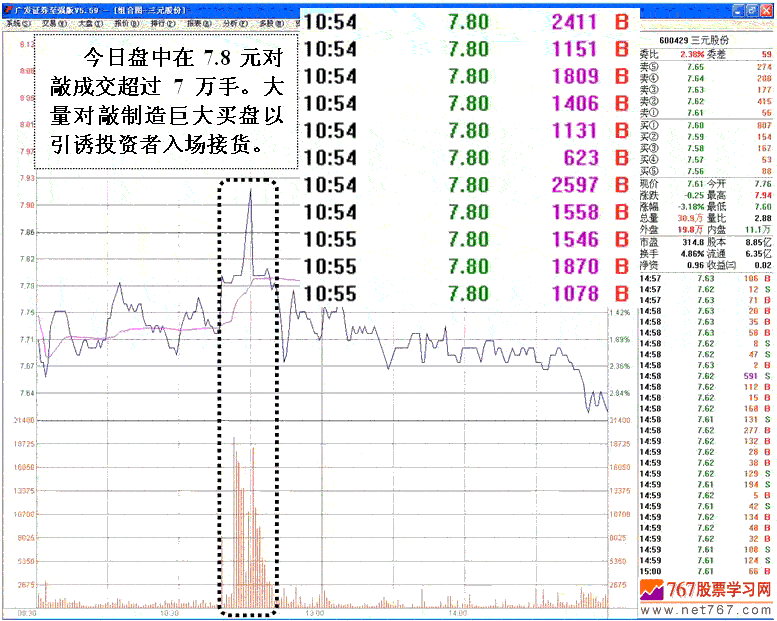
Task: Open the 大盘 menu
Action: [x=90, y=21]
